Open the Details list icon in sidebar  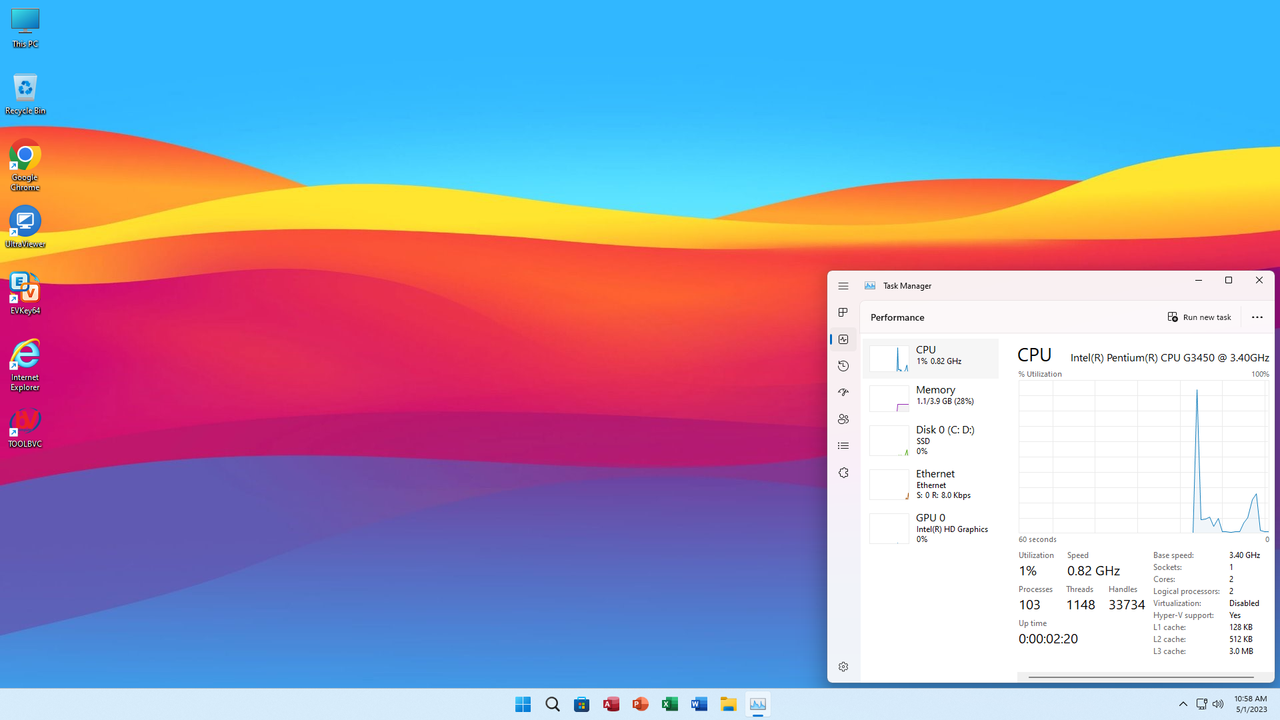pyautogui.click(x=843, y=446)
